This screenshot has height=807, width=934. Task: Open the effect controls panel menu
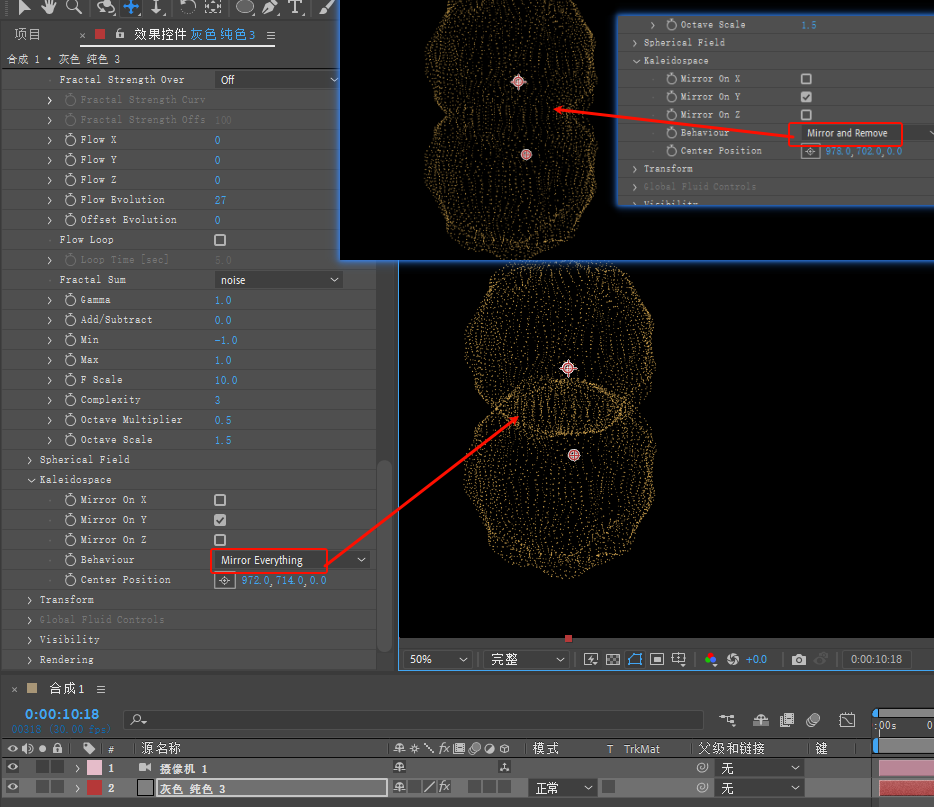(x=271, y=35)
